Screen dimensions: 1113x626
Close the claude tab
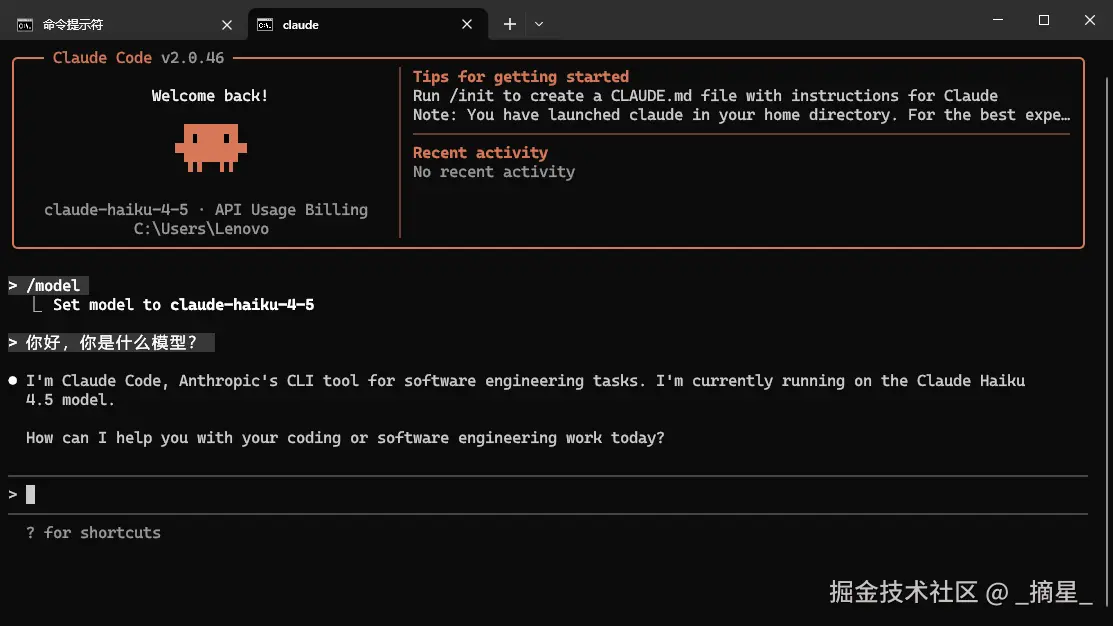point(467,24)
